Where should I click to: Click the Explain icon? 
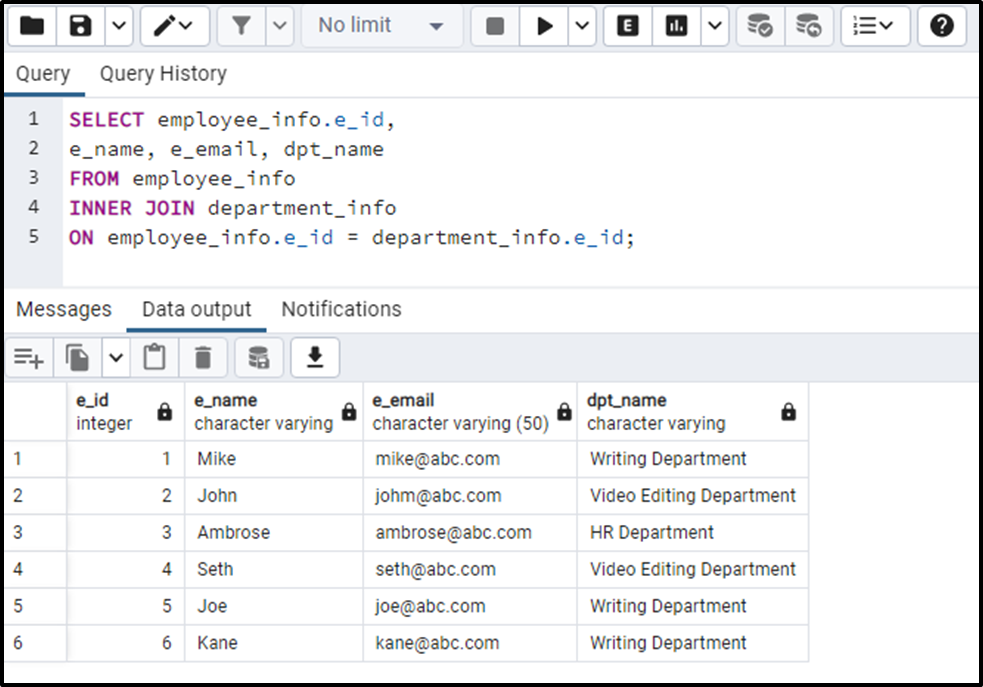(x=627, y=26)
